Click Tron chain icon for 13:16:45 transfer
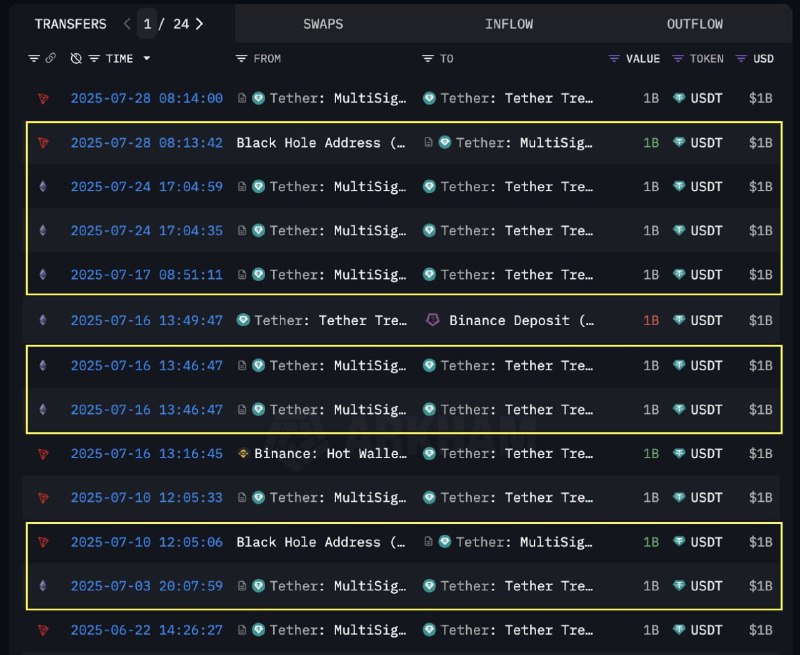 (43, 454)
